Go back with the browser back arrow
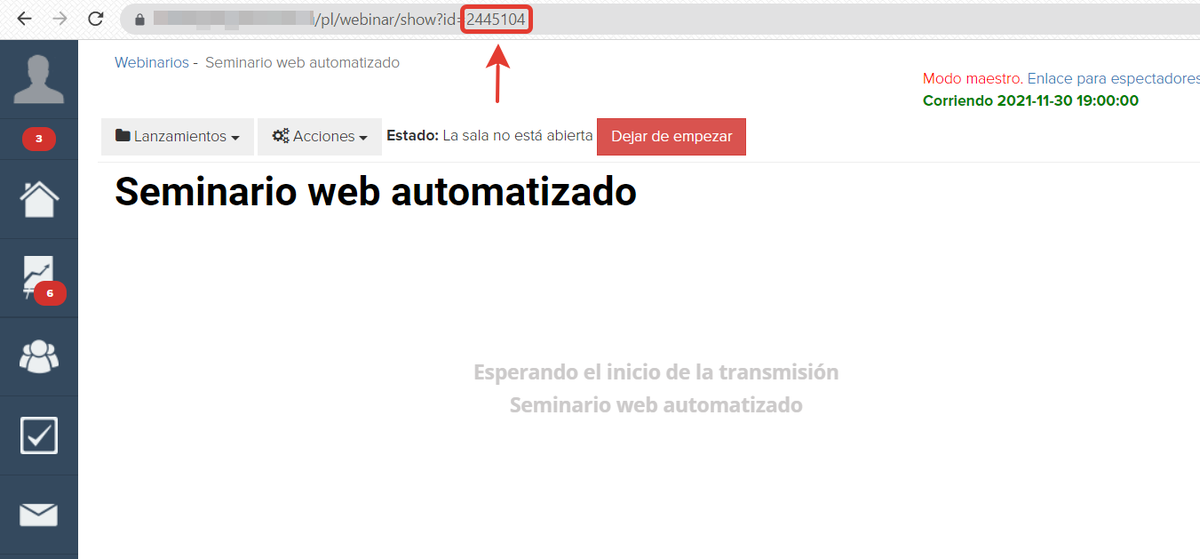 coord(25,19)
